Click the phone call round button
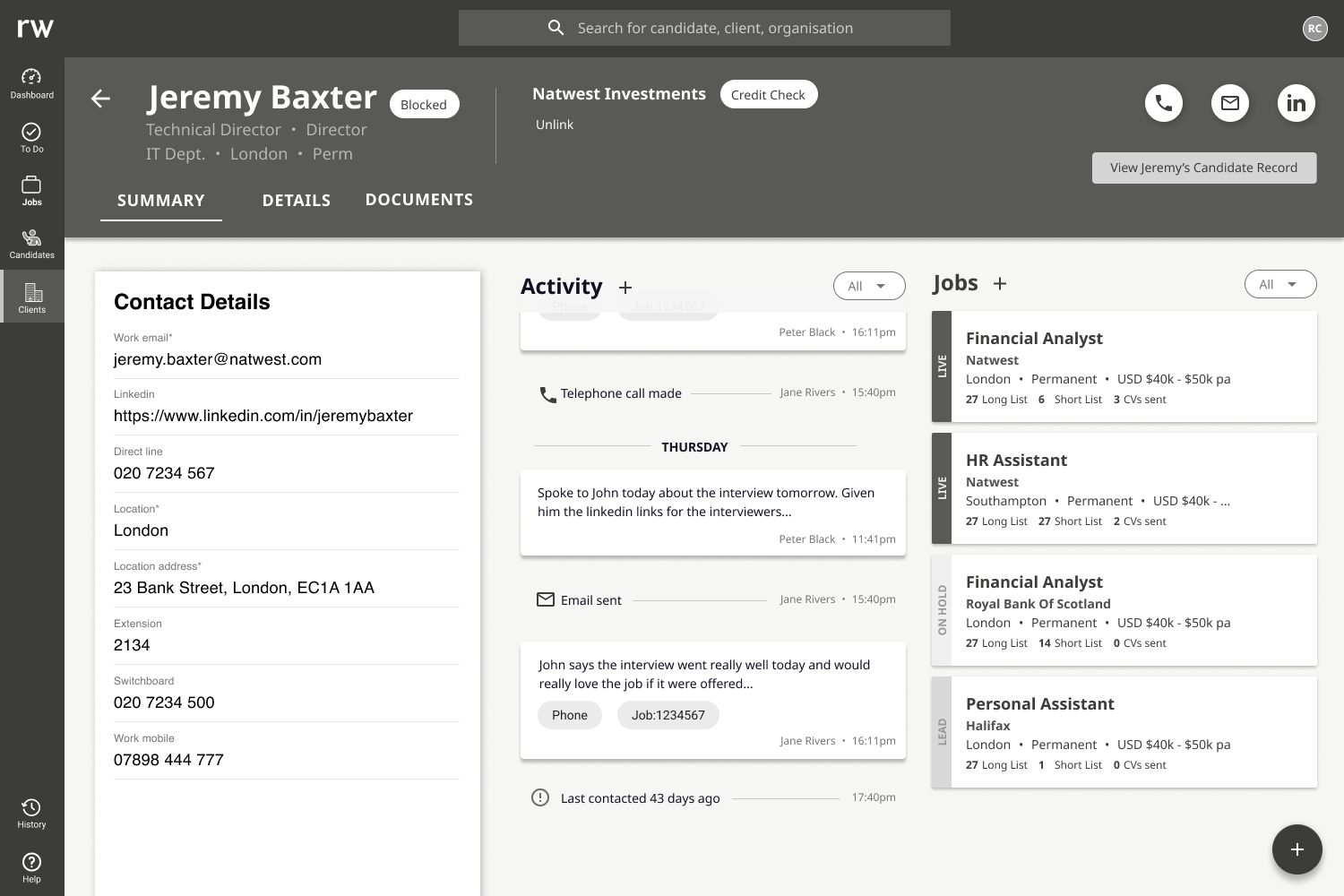 click(x=1164, y=103)
